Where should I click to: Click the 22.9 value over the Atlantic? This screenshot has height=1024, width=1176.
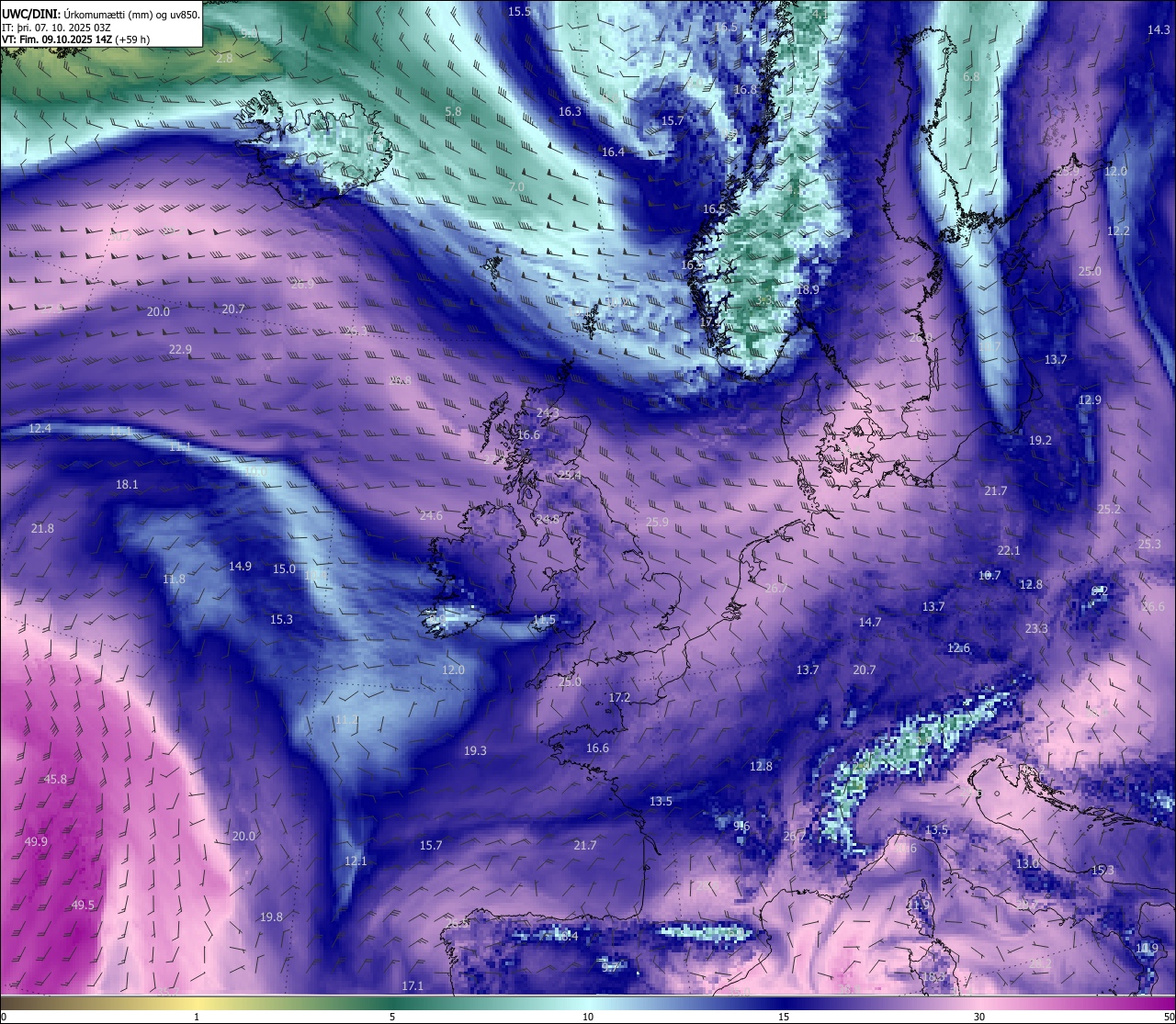[180, 349]
